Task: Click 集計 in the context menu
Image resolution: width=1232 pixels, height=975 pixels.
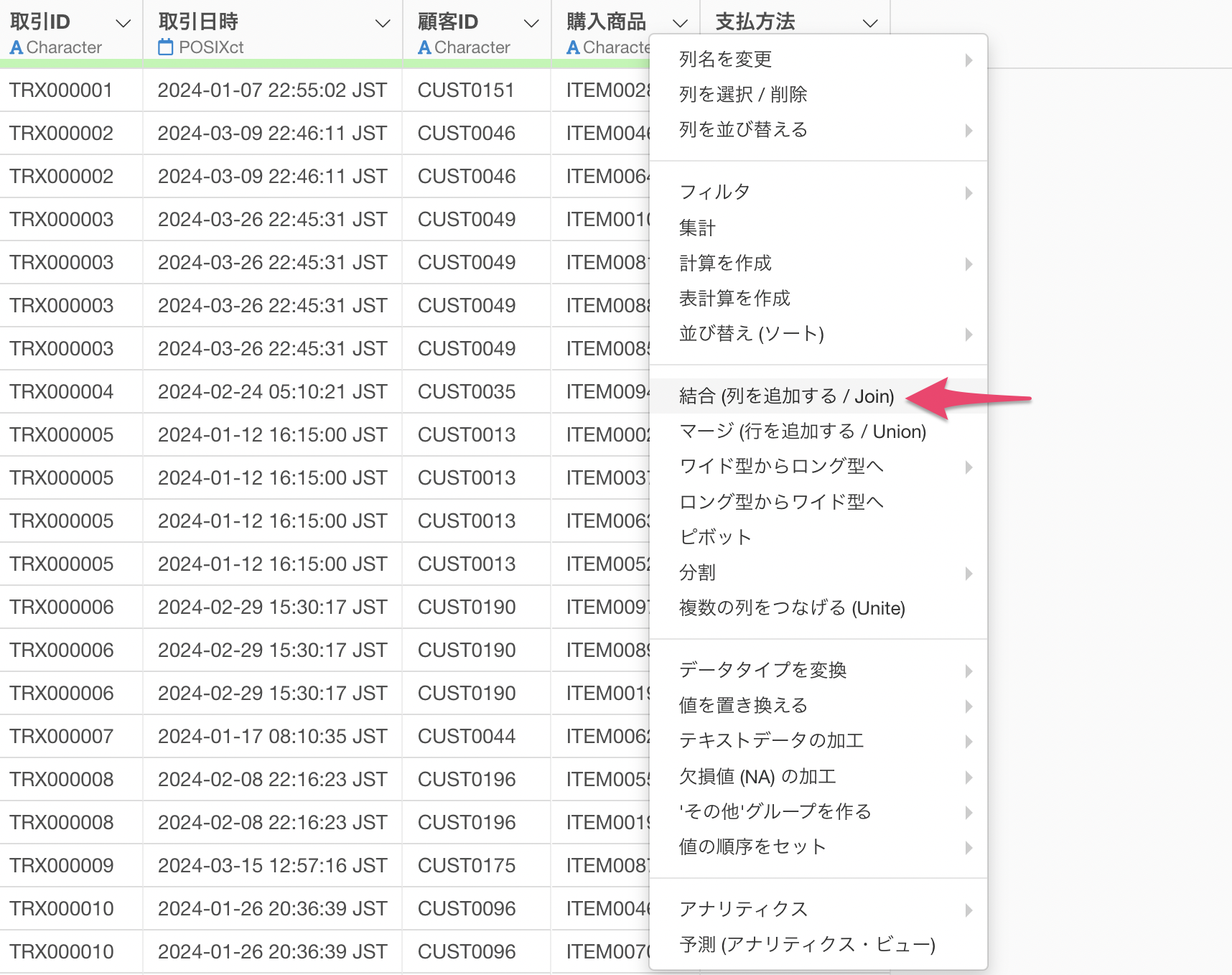Action: coord(697,228)
